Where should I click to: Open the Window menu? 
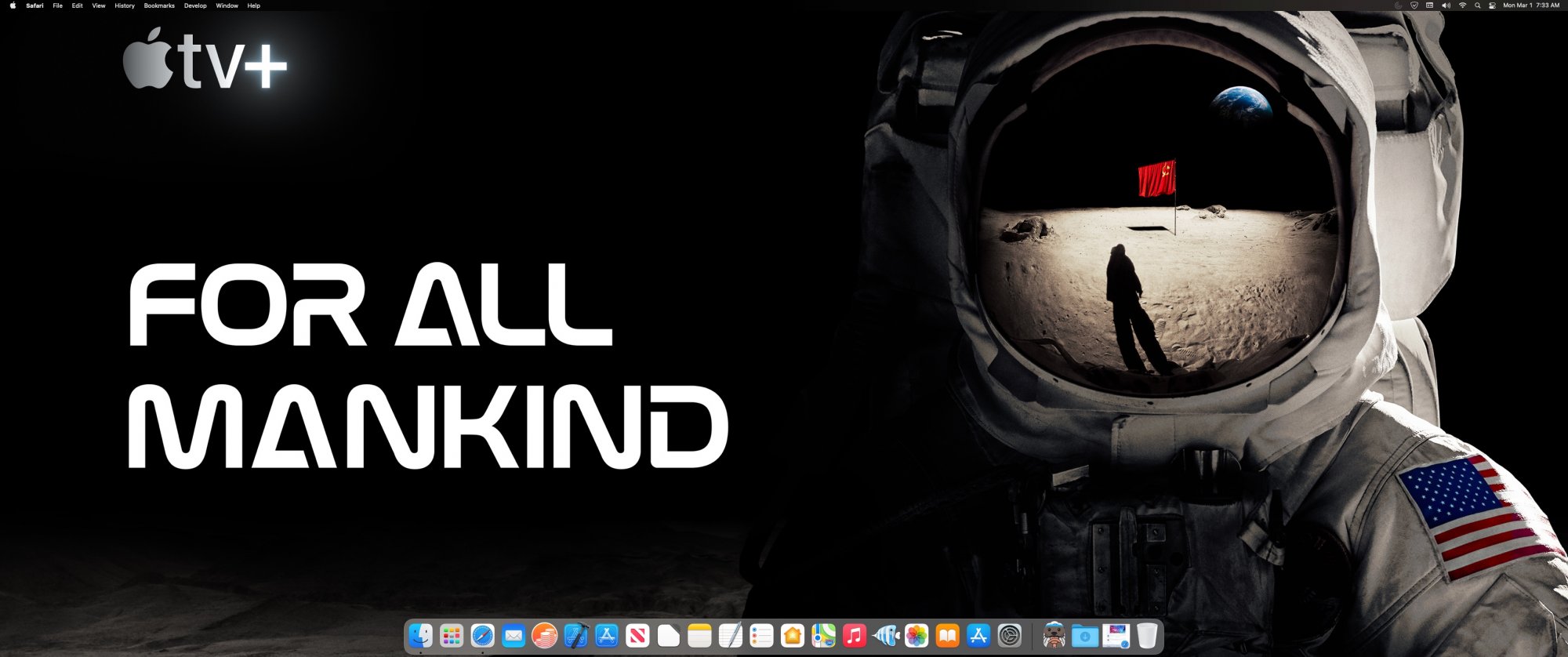pyautogui.click(x=227, y=5)
